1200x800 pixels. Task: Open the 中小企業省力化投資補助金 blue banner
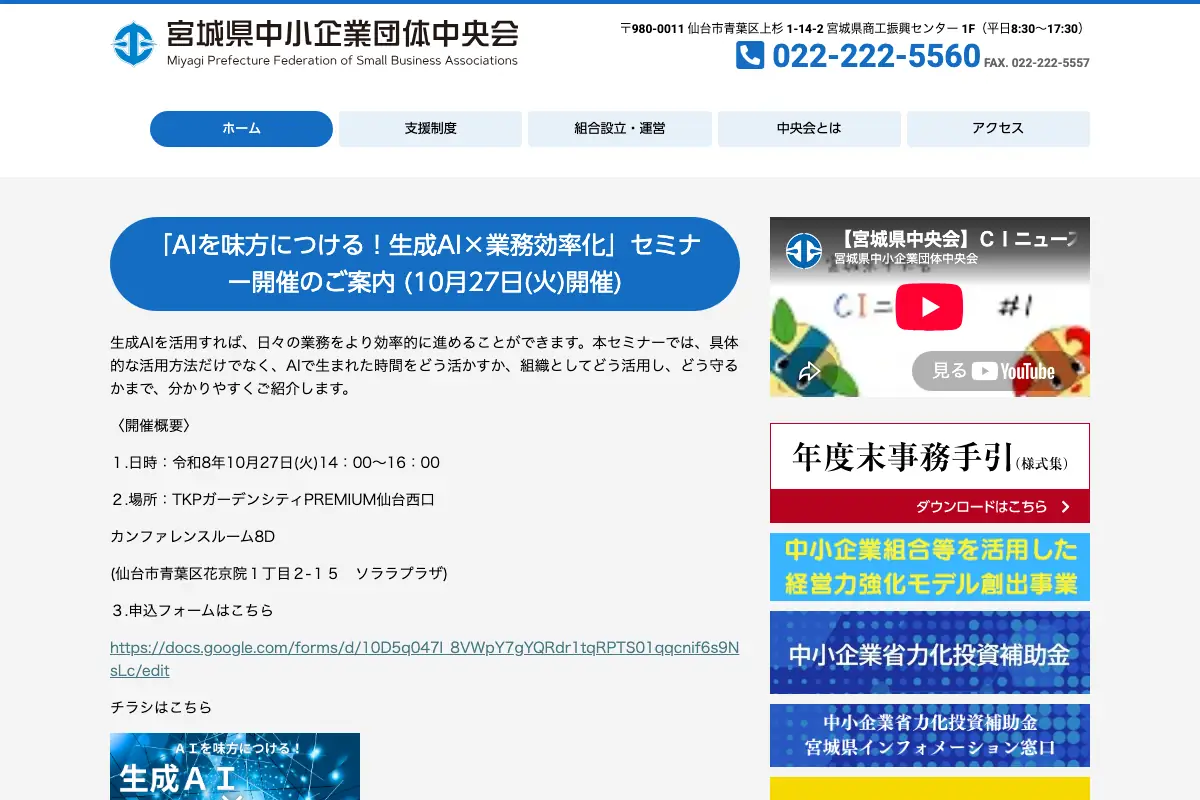(x=930, y=653)
